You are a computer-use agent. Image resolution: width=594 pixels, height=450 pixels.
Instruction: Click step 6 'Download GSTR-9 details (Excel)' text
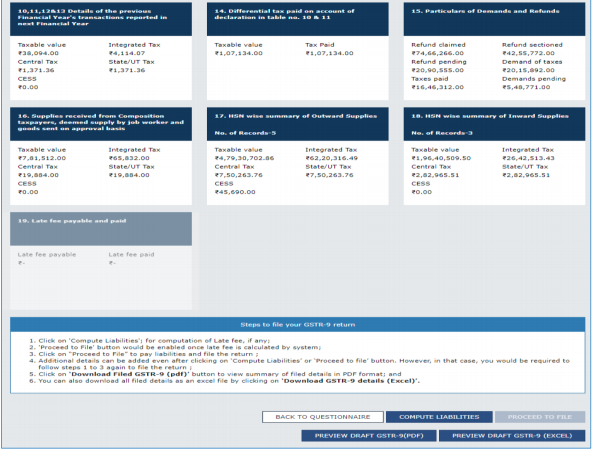pyautogui.click(x=351, y=381)
